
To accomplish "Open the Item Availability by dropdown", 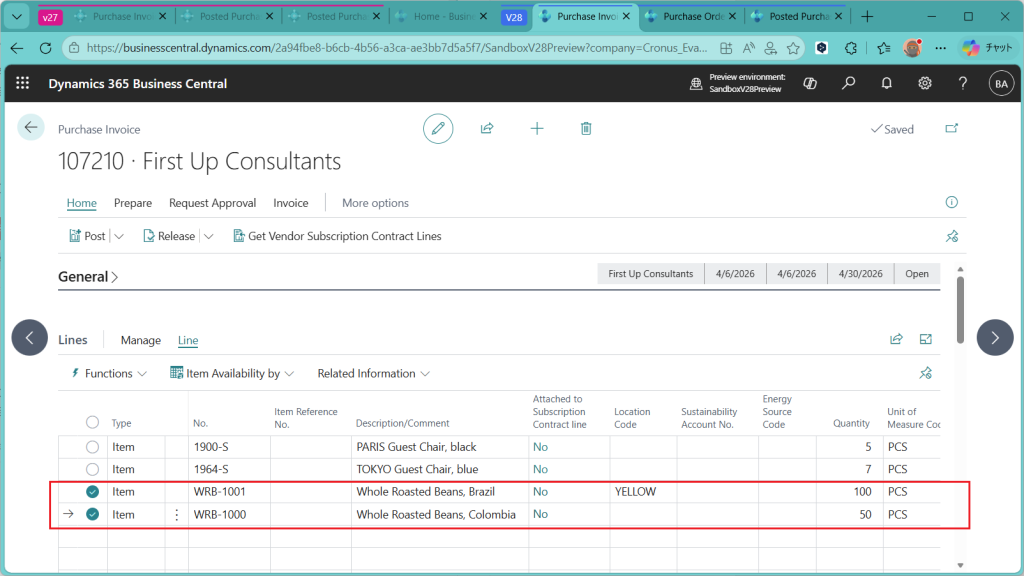I will click(232, 373).
